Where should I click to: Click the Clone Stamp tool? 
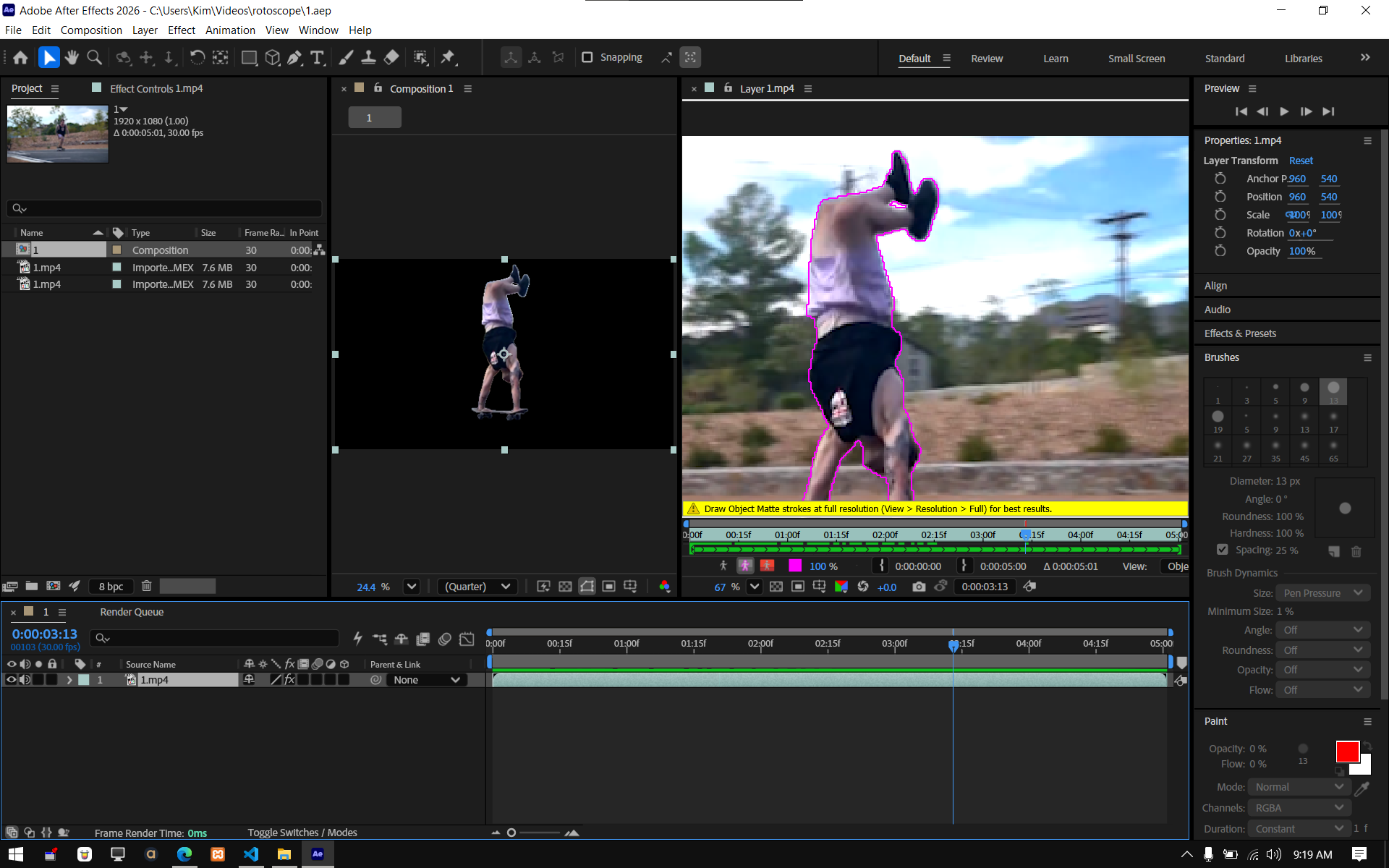point(368,58)
